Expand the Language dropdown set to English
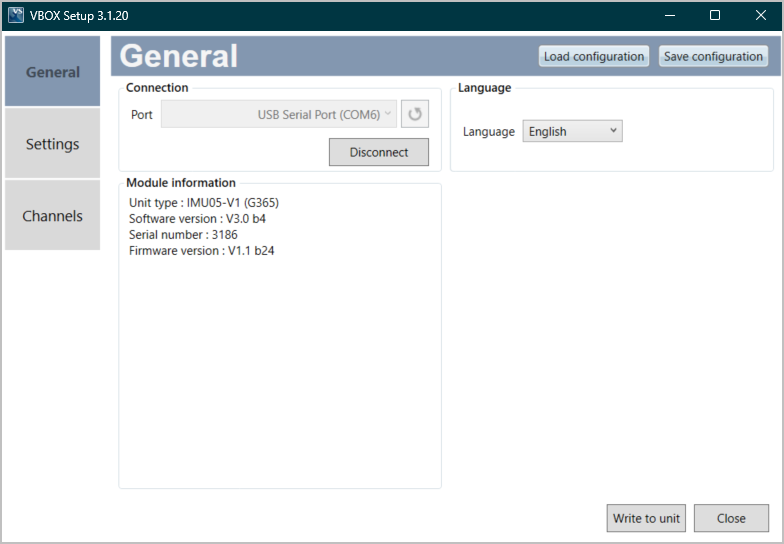 pyautogui.click(x=572, y=131)
